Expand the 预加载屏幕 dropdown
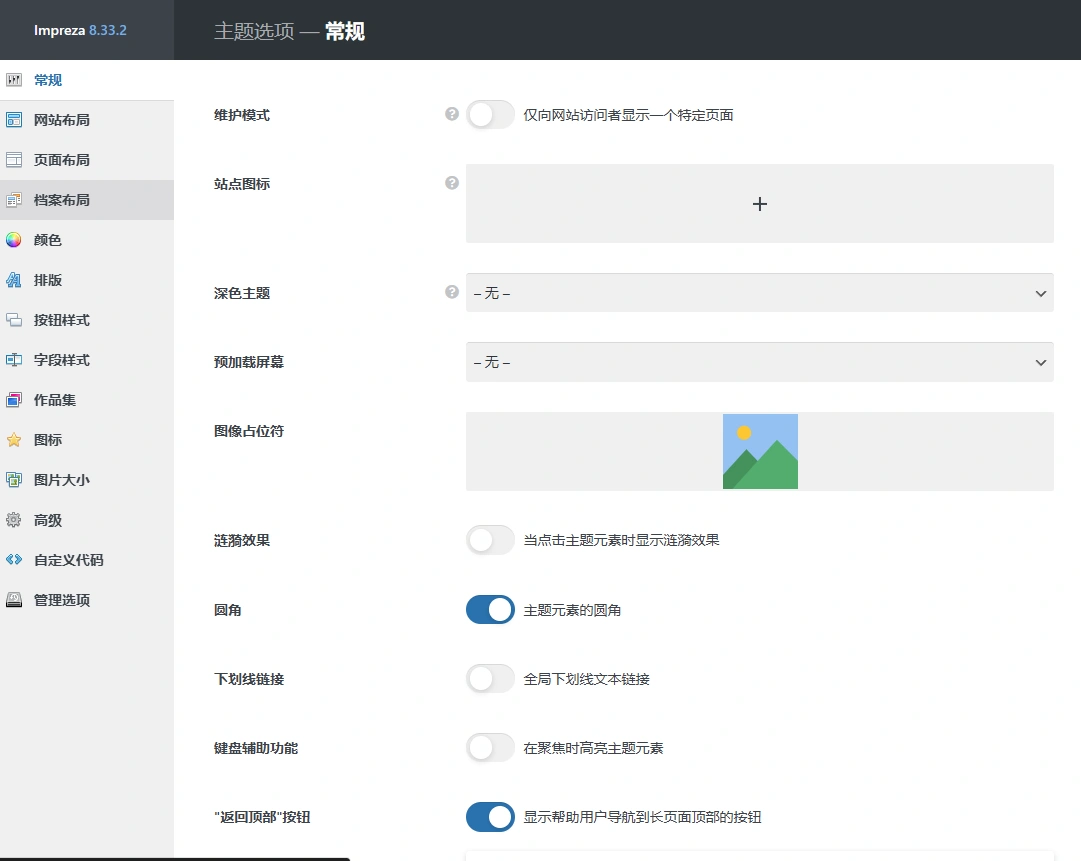The height and width of the screenshot is (861, 1081). (759, 362)
